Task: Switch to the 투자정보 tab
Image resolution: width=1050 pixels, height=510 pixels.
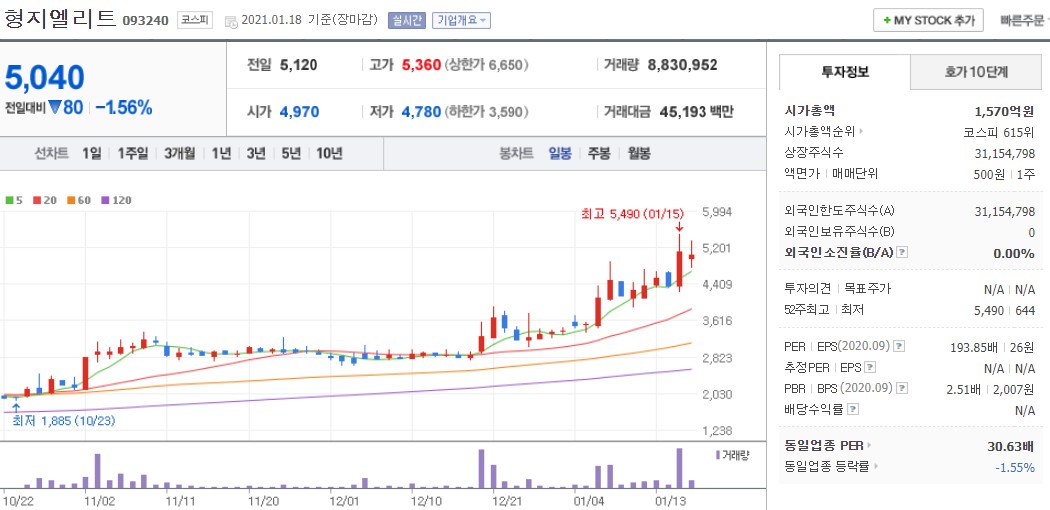Action: 845,72
